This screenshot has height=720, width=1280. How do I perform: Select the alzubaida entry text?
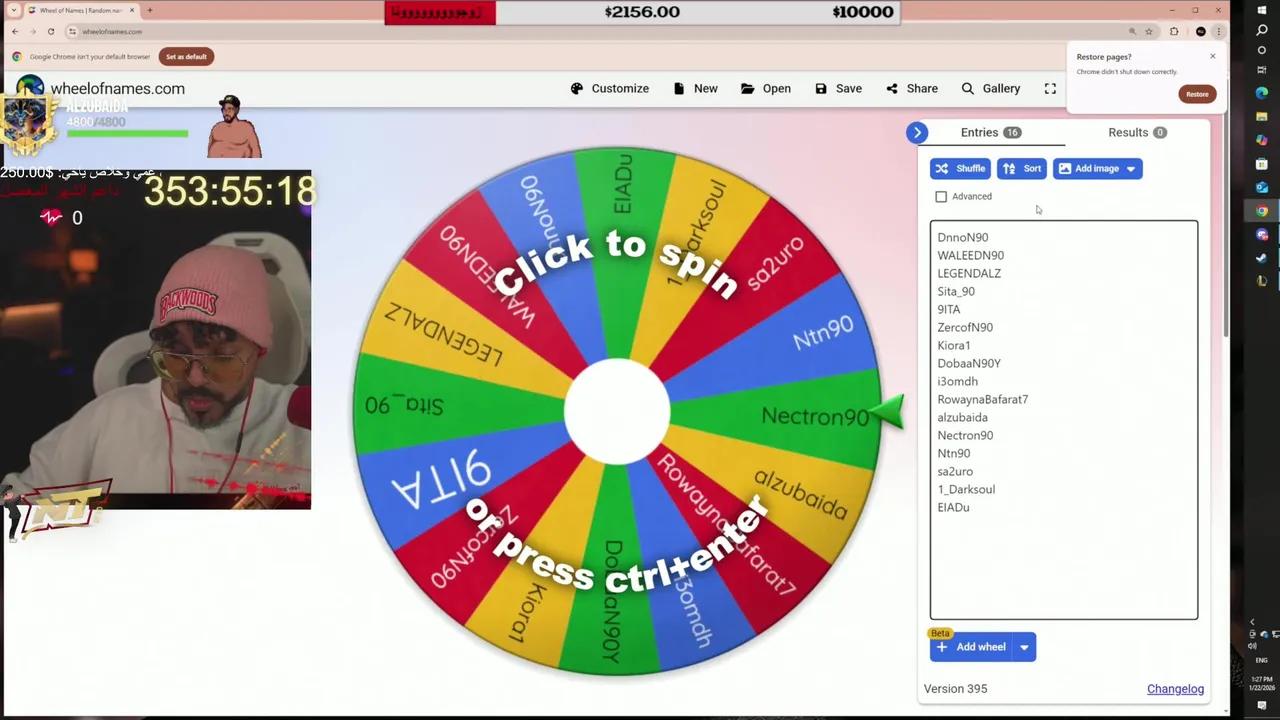963,417
